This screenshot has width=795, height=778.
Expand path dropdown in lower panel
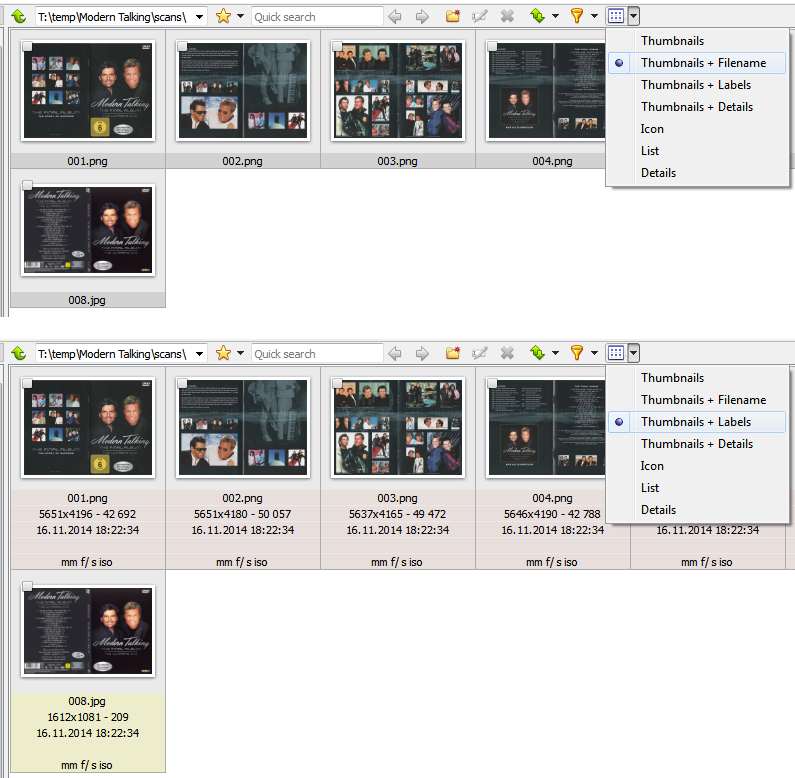tap(200, 353)
